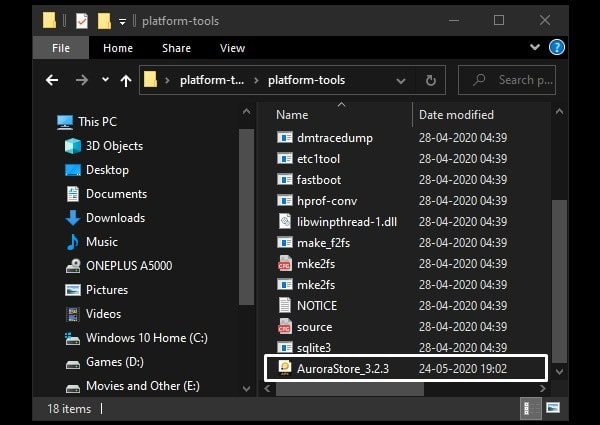Image resolution: width=600 pixels, height=425 pixels.
Task: Open Desktop in navigation pane
Action: point(97,170)
